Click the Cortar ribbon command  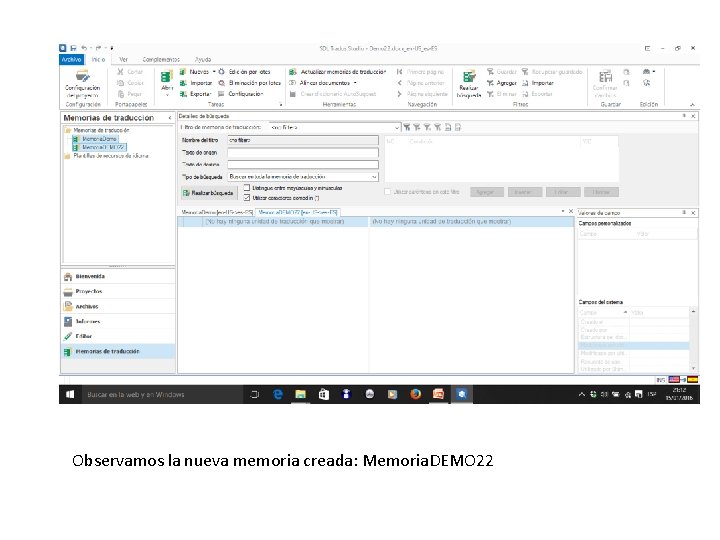coord(130,72)
